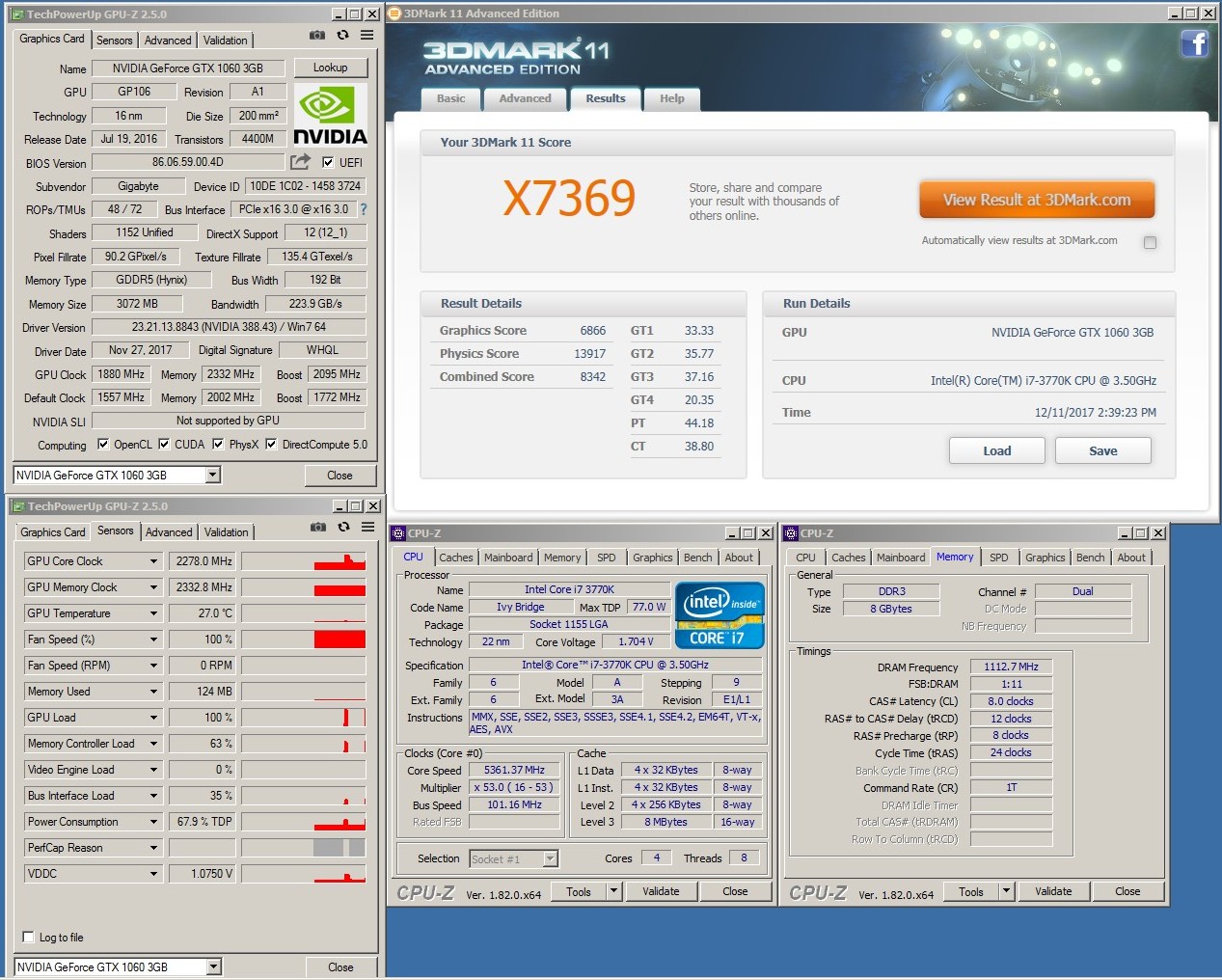The height and width of the screenshot is (980, 1222).
Task: Open the hamburger menu in top GPU-Z window
Action: pos(367,35)
